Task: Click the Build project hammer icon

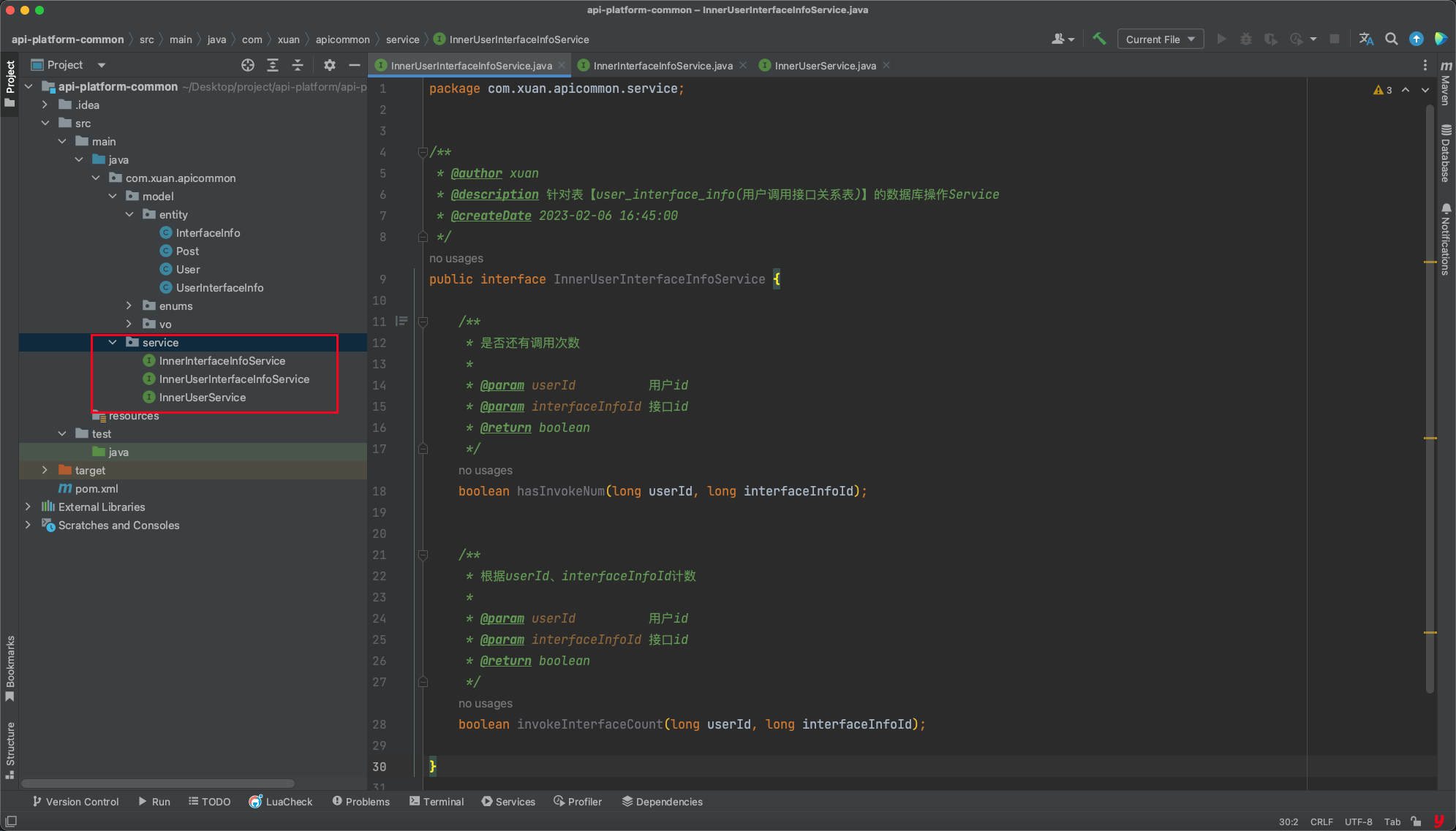Action: click(1099, 39)
